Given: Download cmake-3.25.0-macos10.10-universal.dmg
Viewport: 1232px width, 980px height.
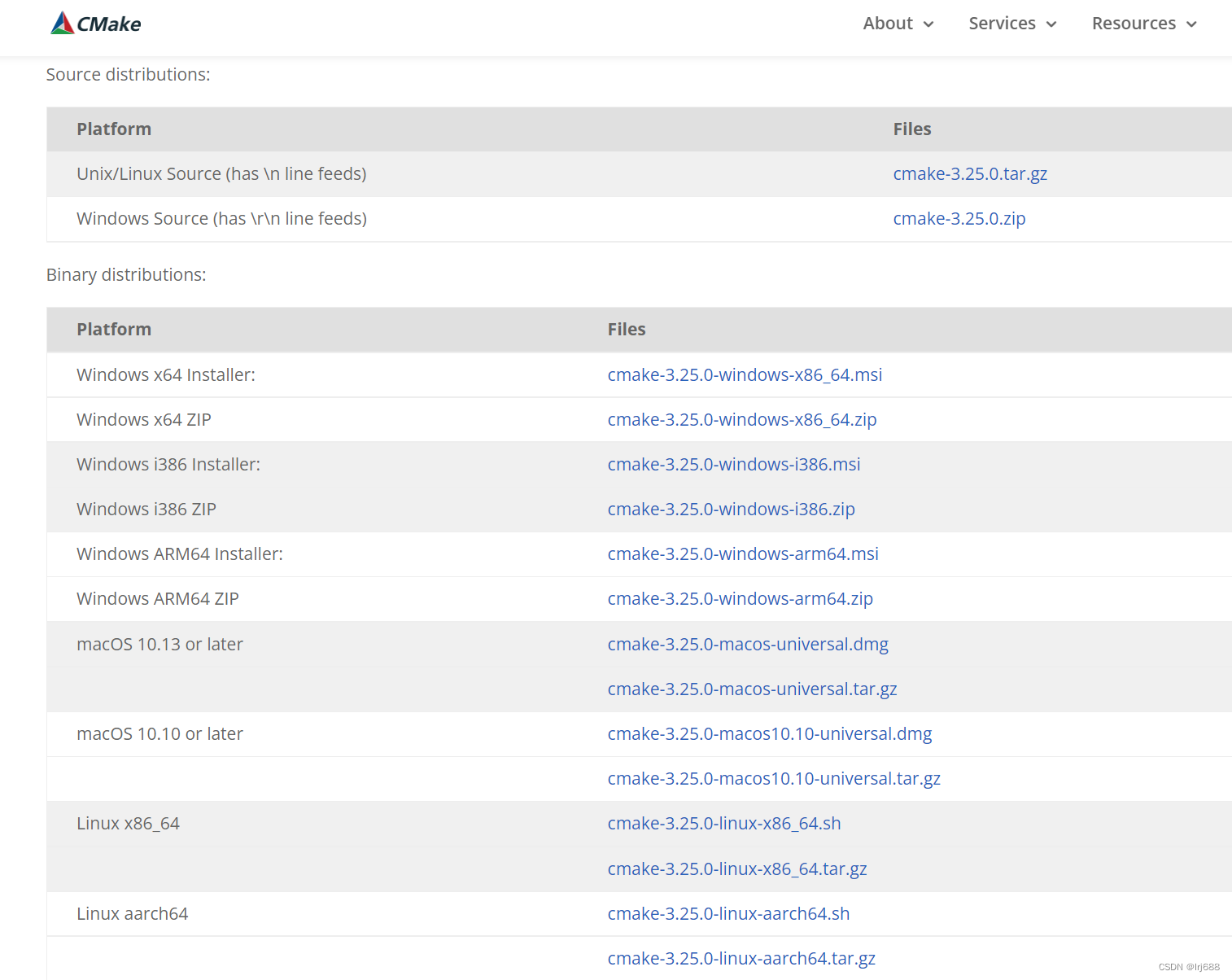Looking at the screenshot, I should tap(770, 733).
